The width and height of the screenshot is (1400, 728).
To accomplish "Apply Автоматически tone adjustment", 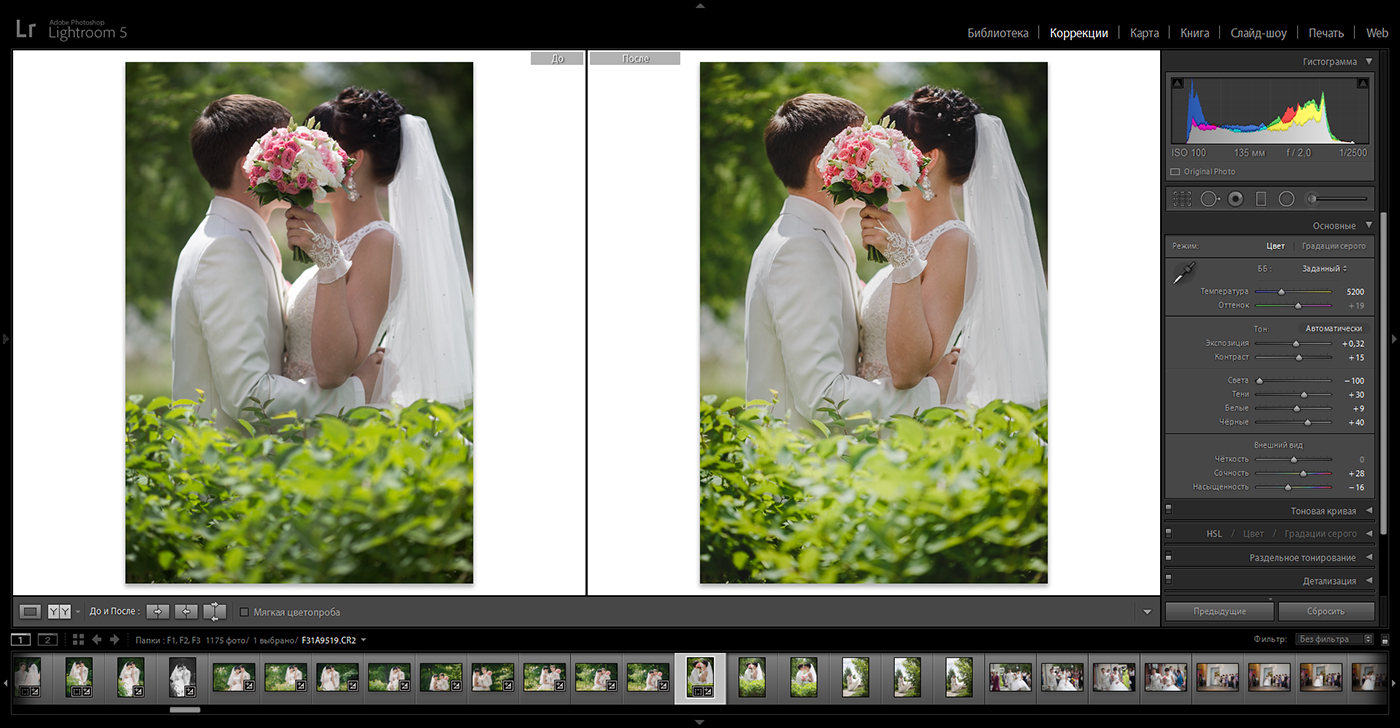I will 1333,328.
